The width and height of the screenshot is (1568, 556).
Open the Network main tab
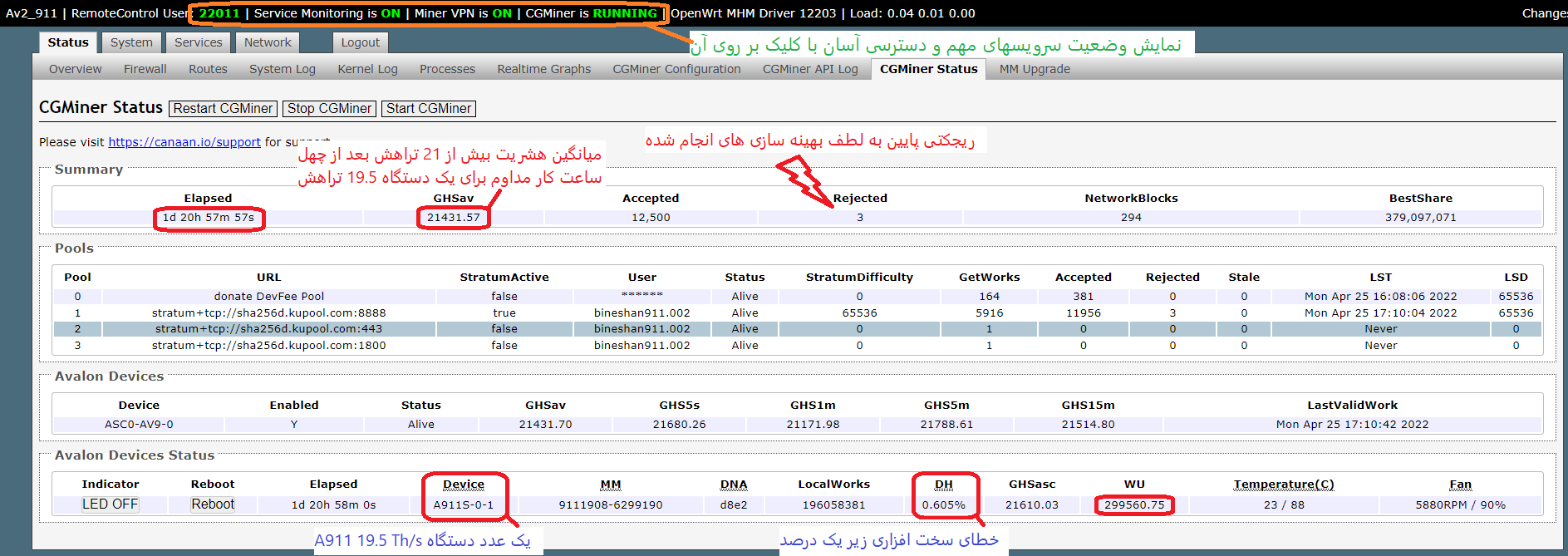click(x=268, y=42)
